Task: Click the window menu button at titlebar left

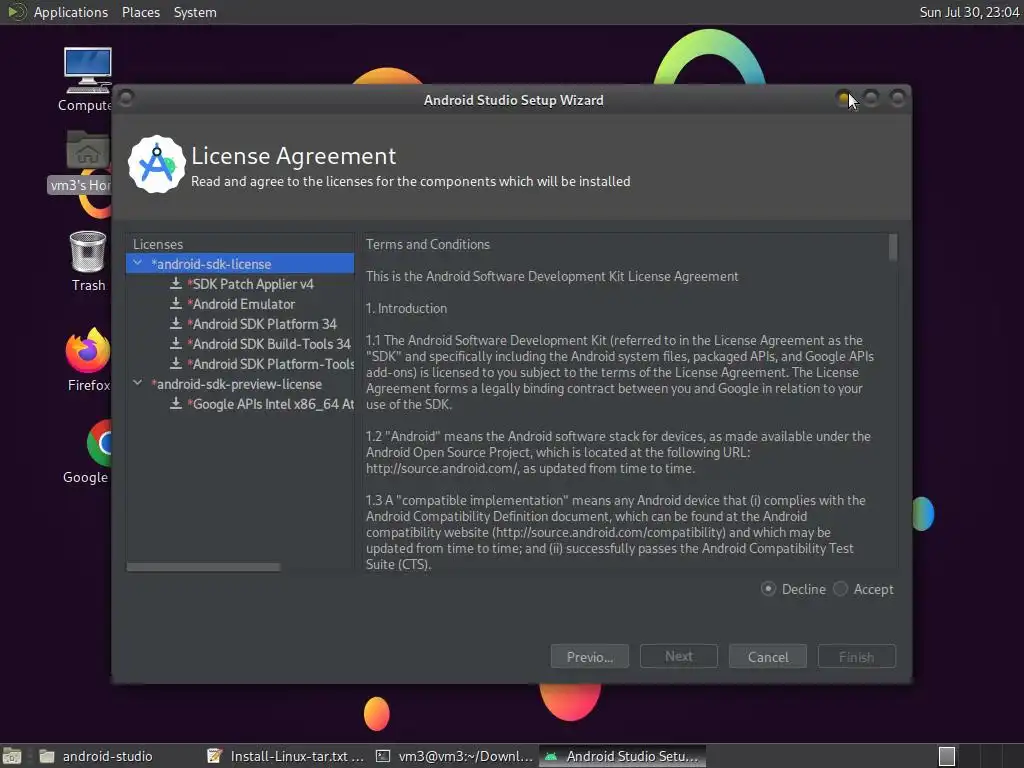Action: point(127,98)
